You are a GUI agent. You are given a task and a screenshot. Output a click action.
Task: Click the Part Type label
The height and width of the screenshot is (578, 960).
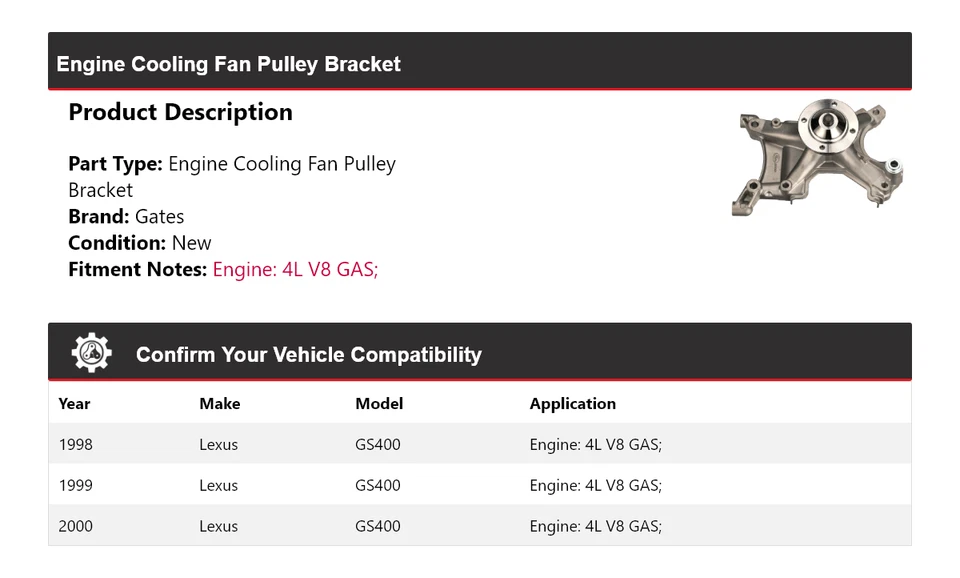[x=115, y=164]
